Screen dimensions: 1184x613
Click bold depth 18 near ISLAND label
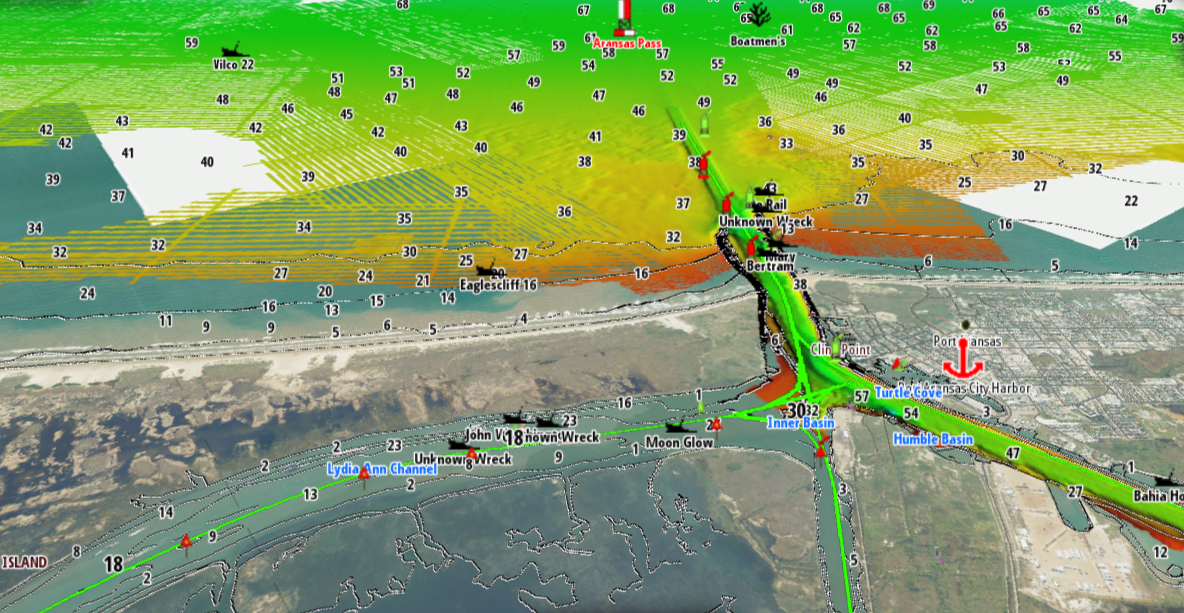point(114,565)
